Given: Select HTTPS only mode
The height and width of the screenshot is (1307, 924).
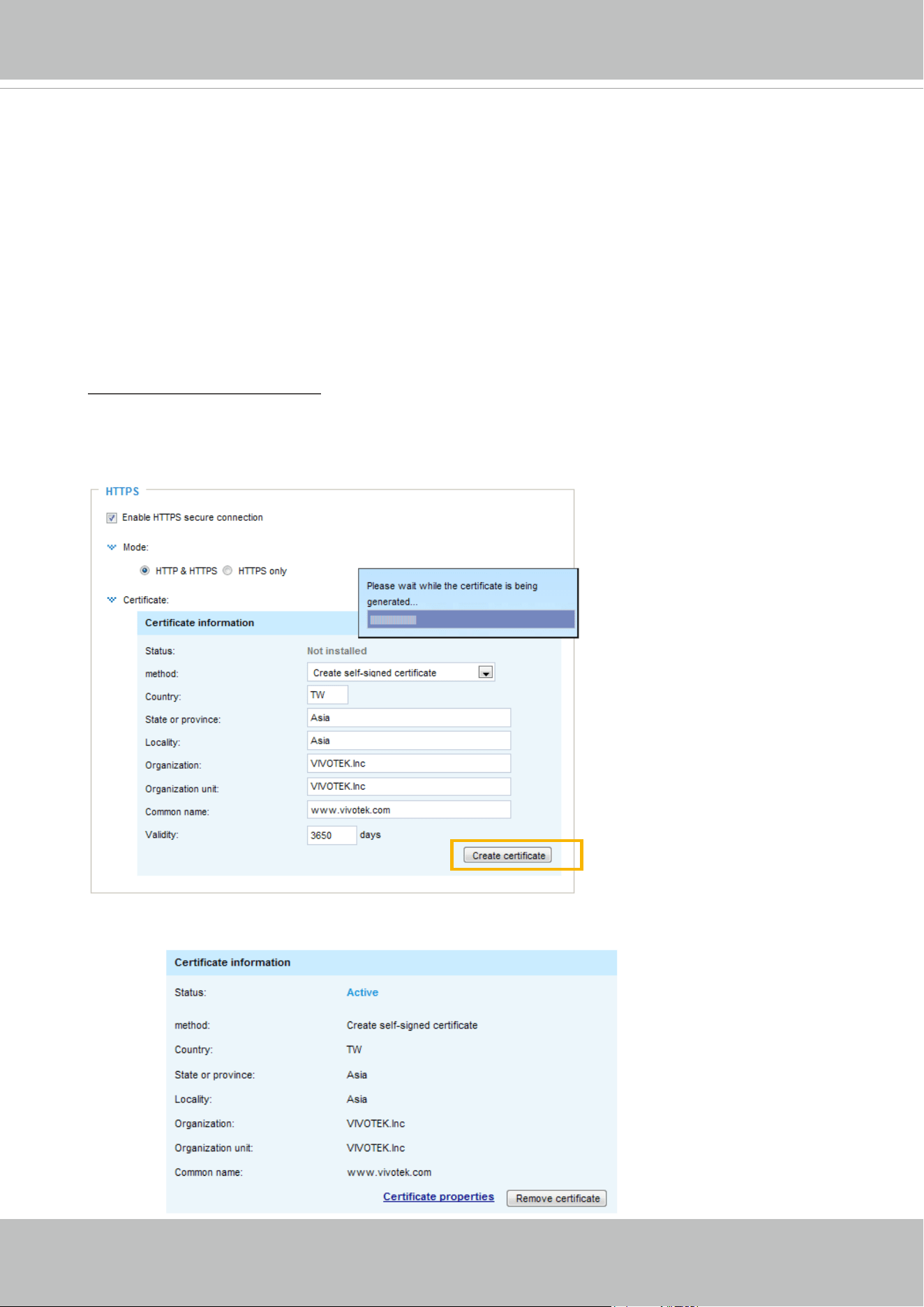Looking at the screenshot, I should click(228, 570).
